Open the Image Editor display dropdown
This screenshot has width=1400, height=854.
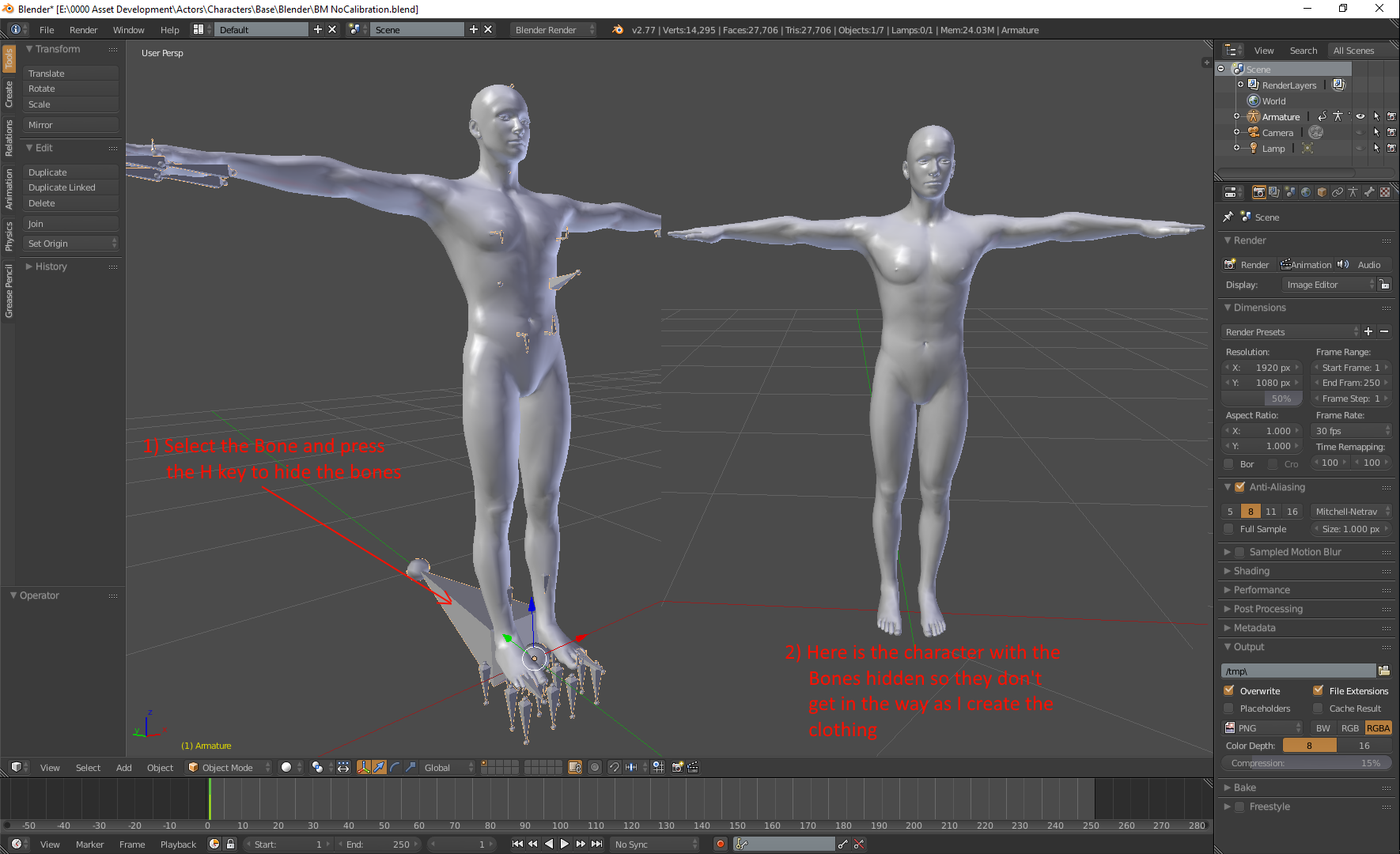[1329, 285]
